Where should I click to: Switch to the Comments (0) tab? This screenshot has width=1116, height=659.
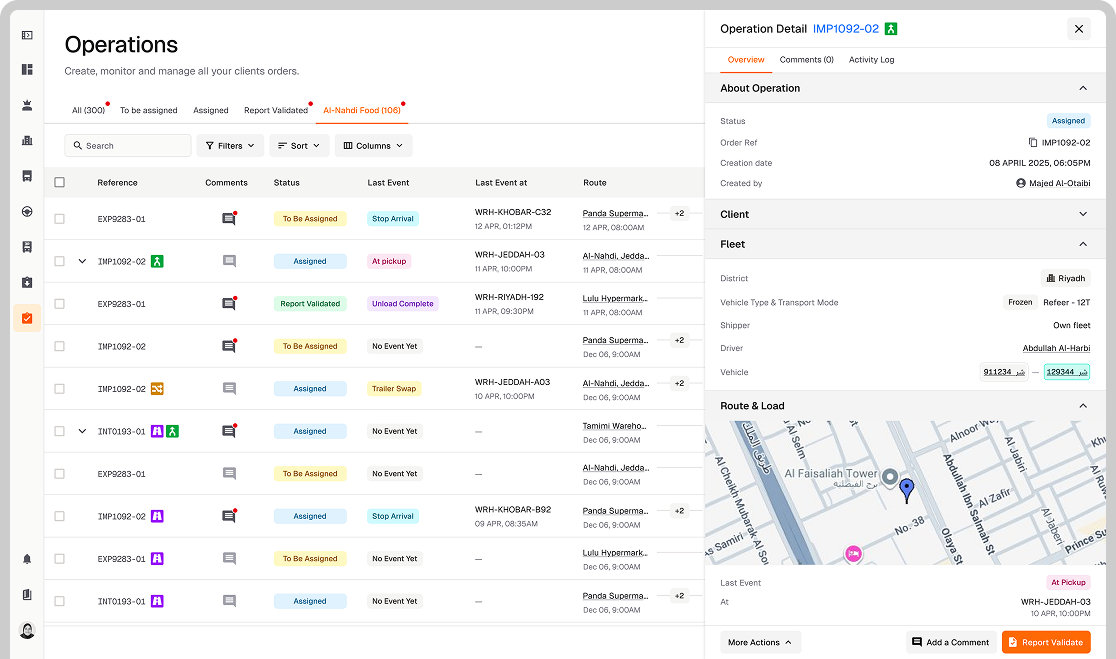pyautogui.click(x=806, y=60)
